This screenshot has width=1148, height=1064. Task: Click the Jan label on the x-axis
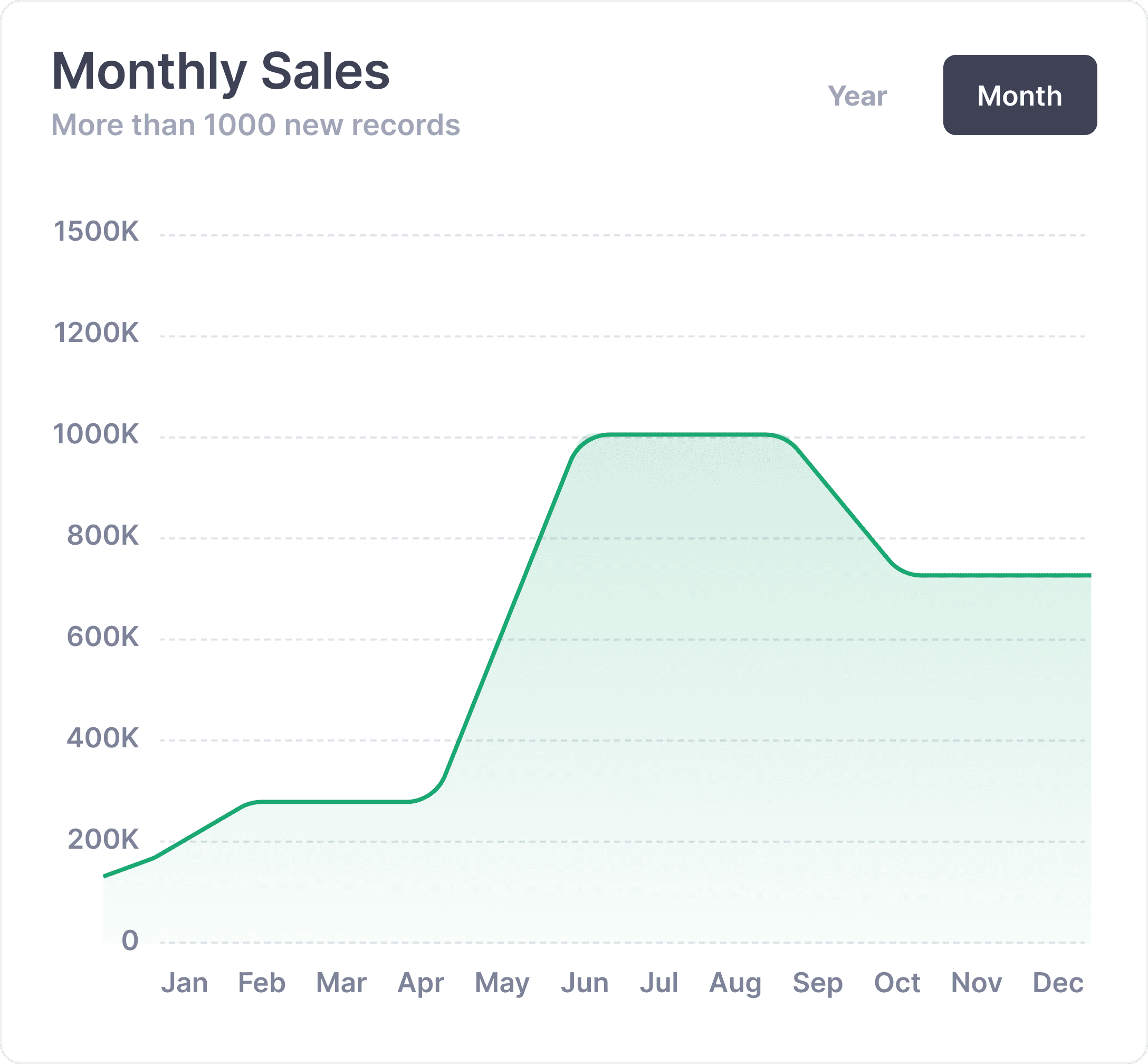click(184, 982)
